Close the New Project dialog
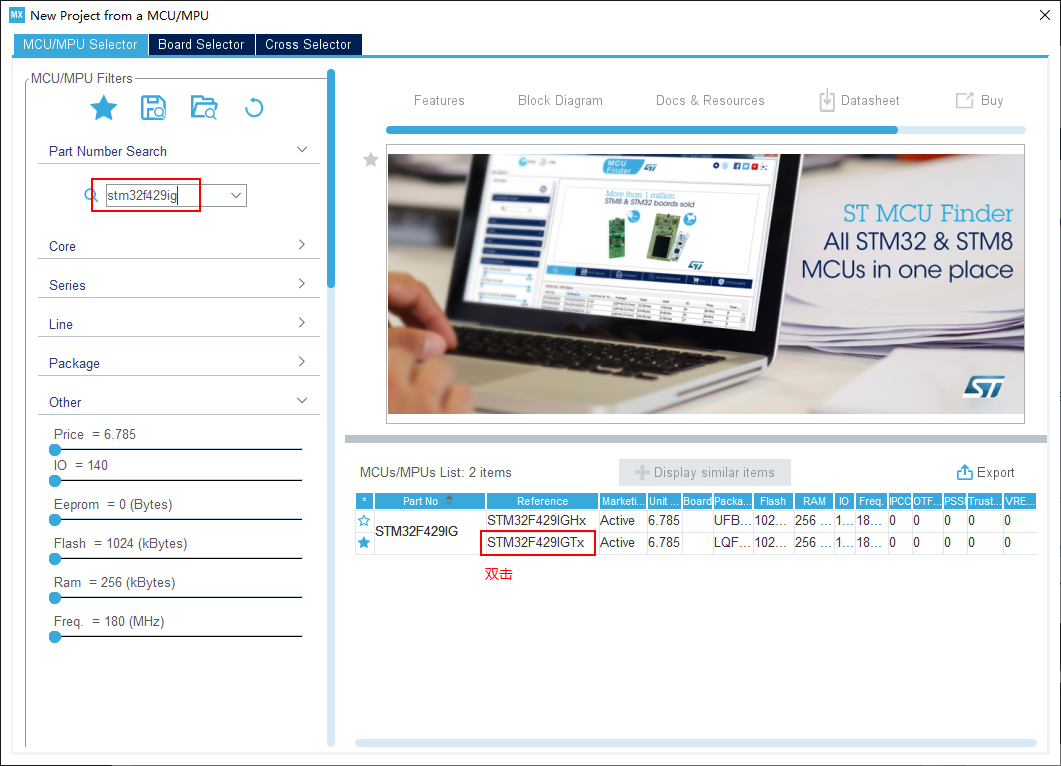The width and height of the screenshot is (1061, 766). [x=1045, y=15]
